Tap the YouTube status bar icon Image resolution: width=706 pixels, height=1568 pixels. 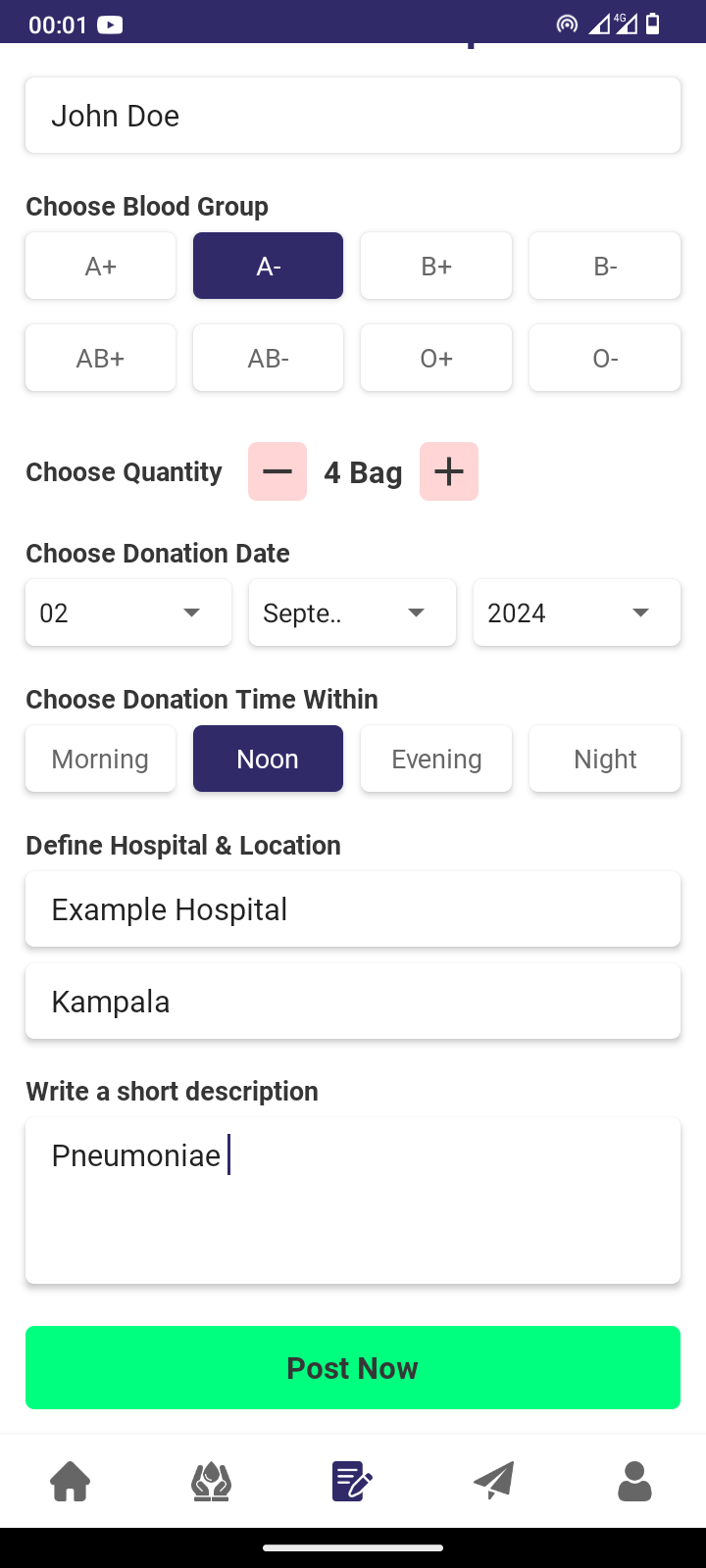point(110,24)
